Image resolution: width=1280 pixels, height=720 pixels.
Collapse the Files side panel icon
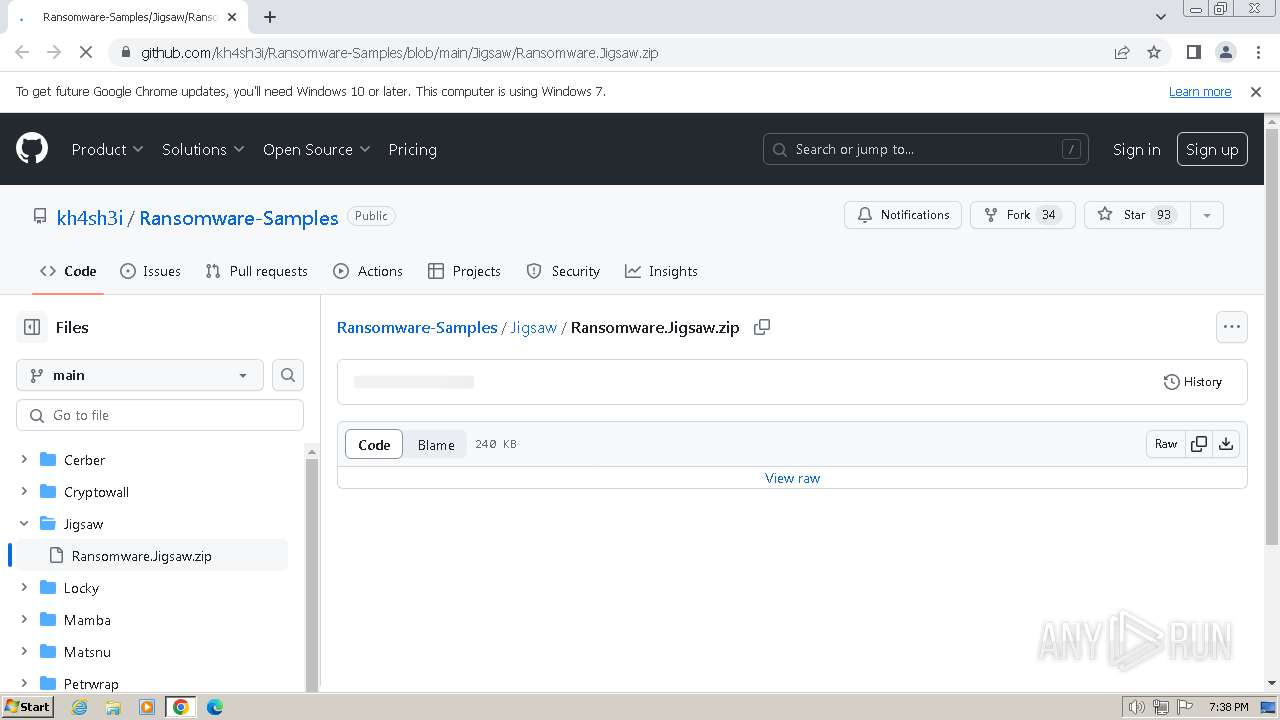click(32, 327)
